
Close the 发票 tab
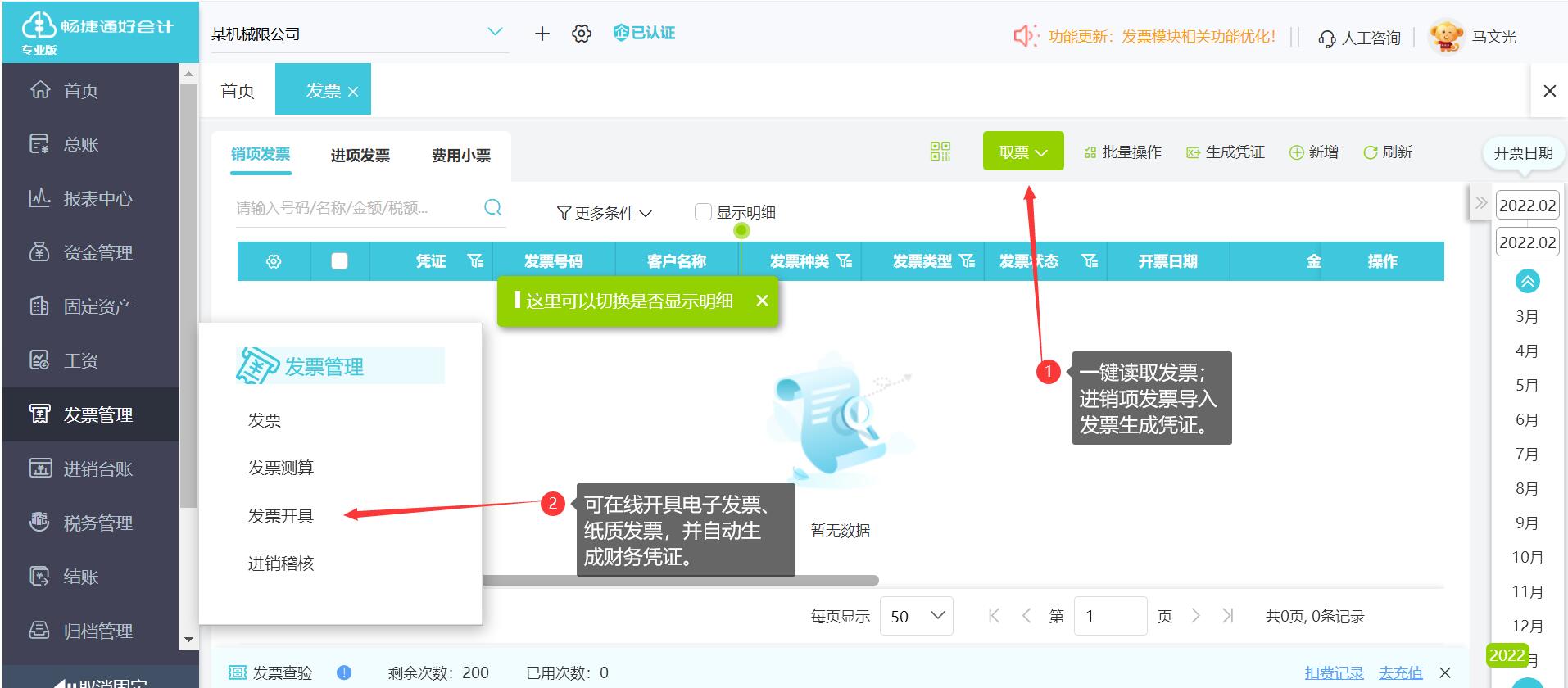coord(353,92)
